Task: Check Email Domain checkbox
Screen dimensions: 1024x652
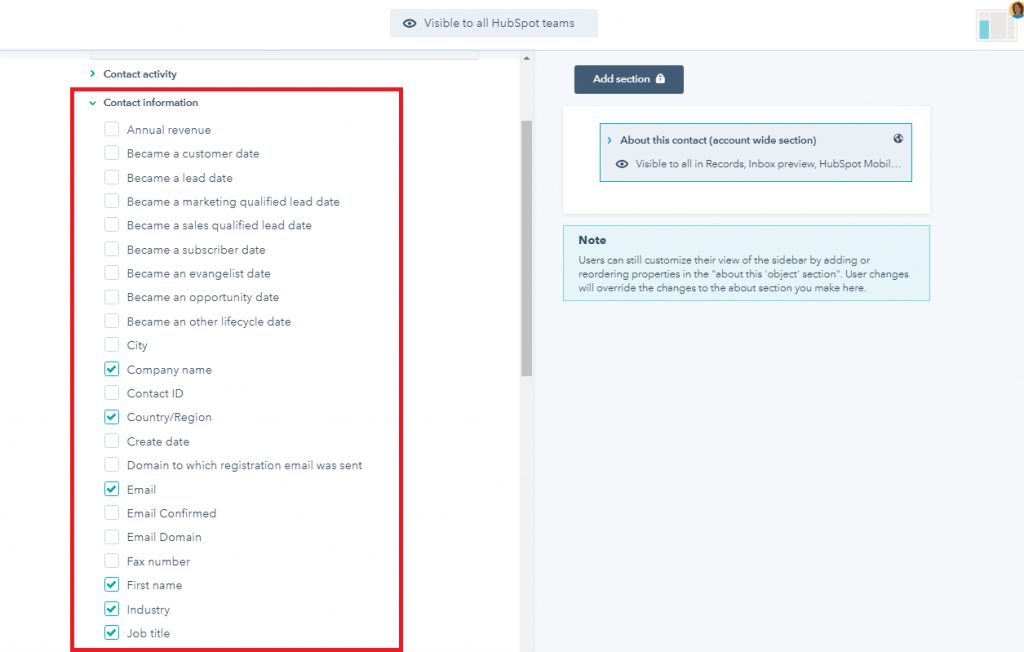Action: click(112, 536)
